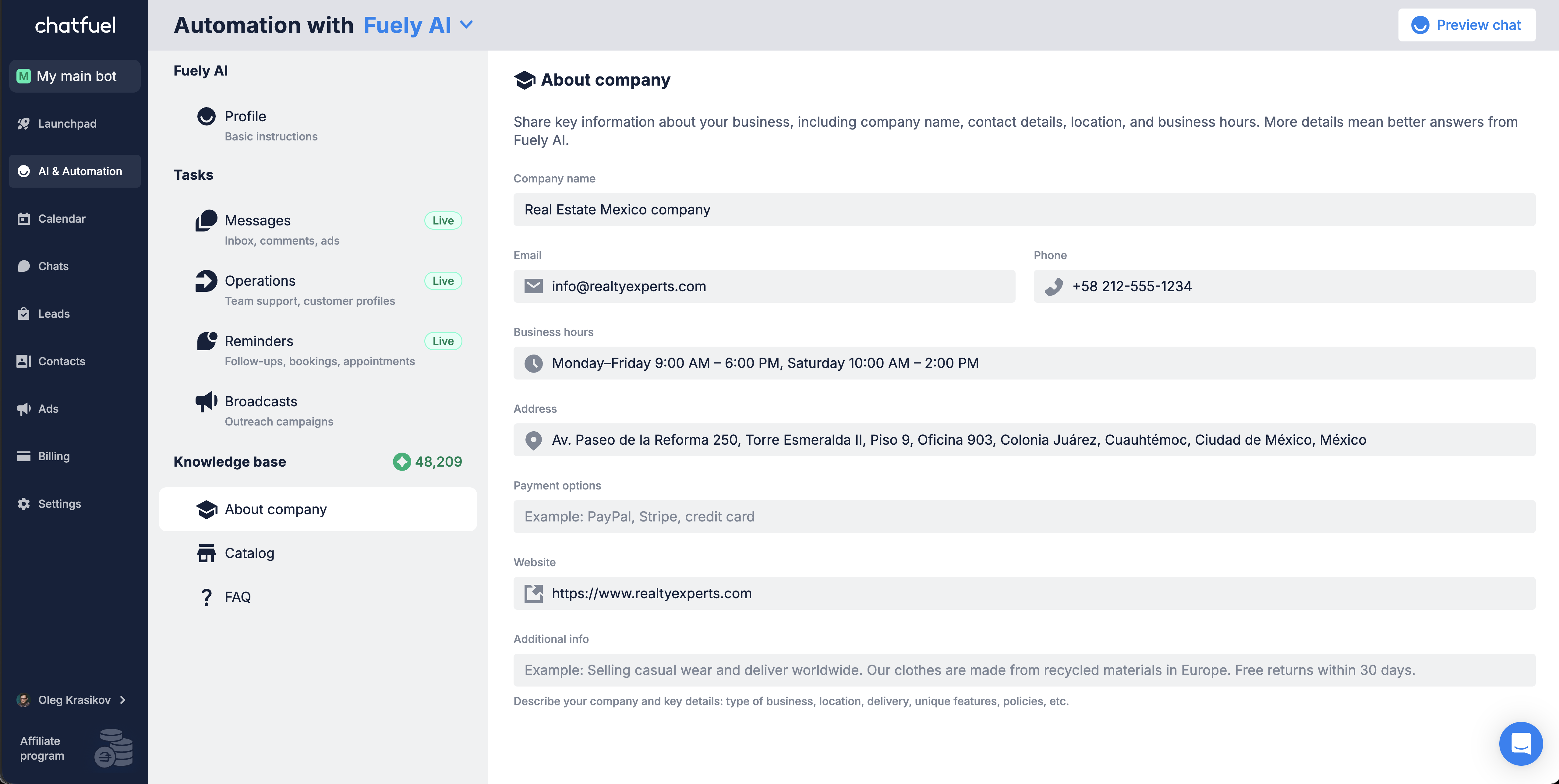Click the website external link icon
Image resolution: width=1559 pixels, height=784 pixels.
coord(533,593)
